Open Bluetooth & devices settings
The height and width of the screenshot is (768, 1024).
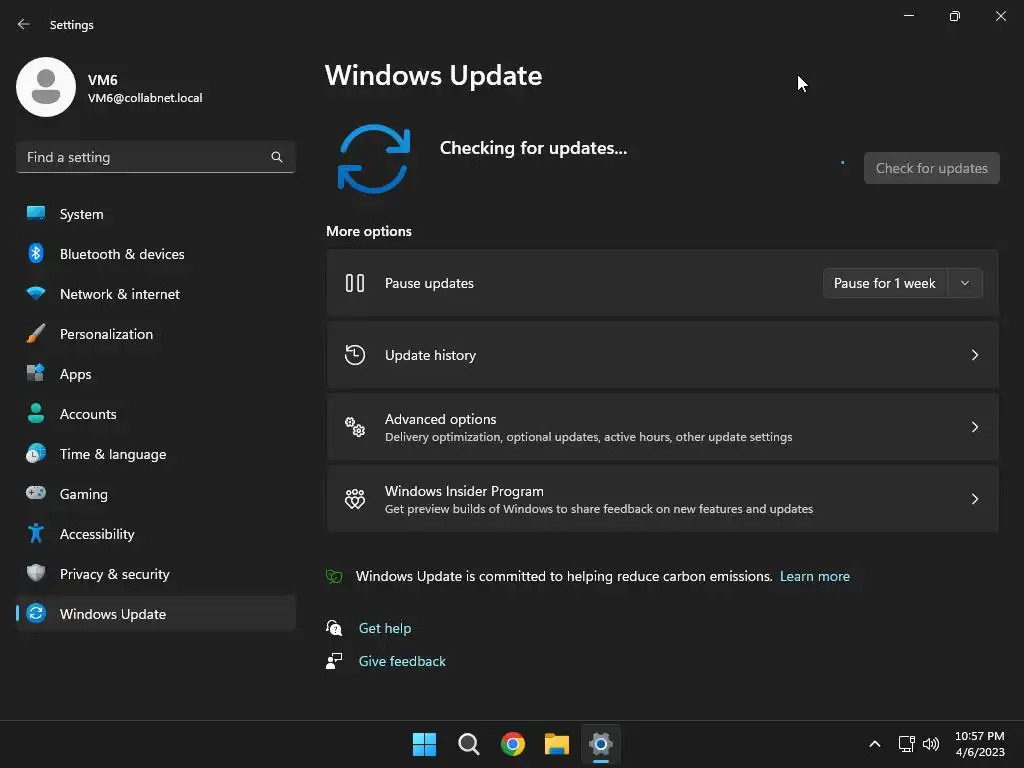[x=155, y=254]
